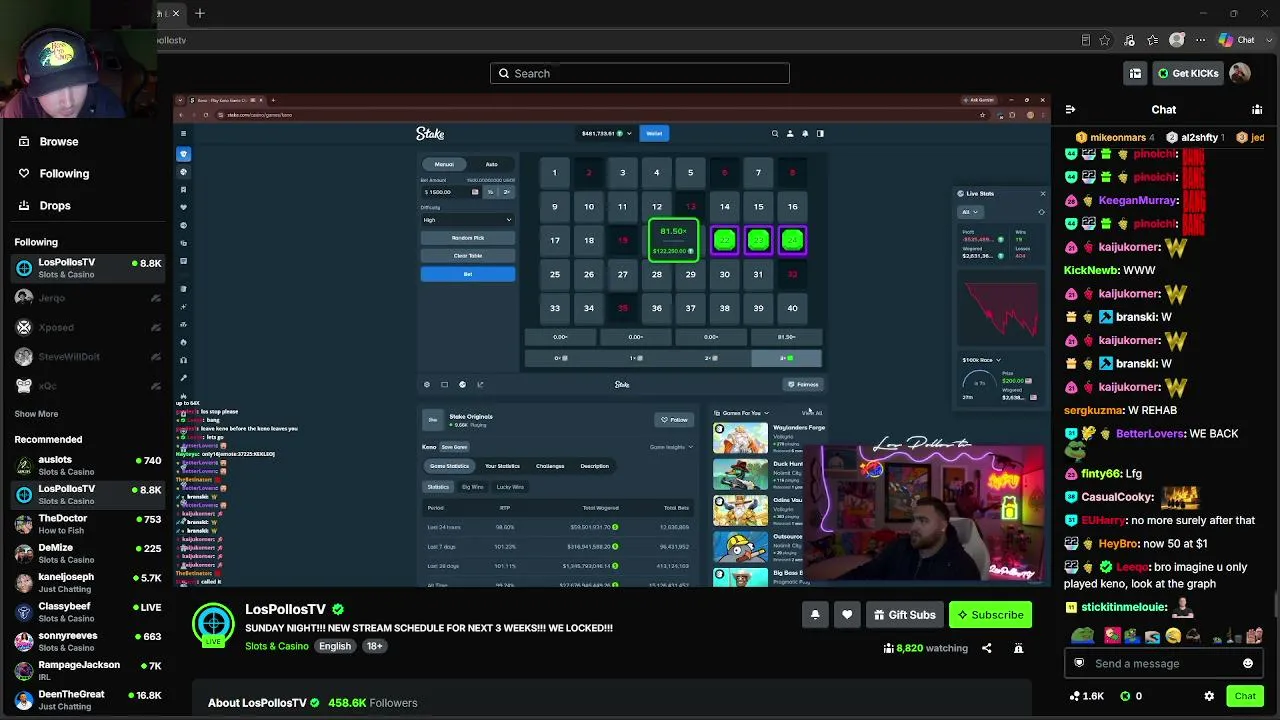The image size is (1280, 720).
Task: Expand the chevron next to Copilot Chat
Action: pos(1268,40)
